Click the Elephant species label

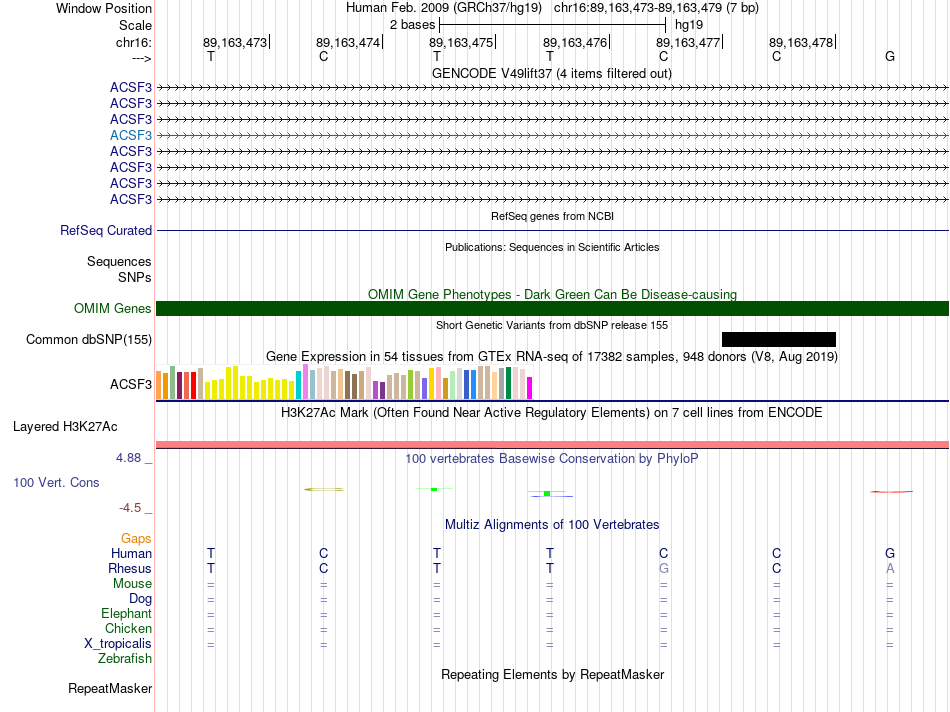click(126, 614)
